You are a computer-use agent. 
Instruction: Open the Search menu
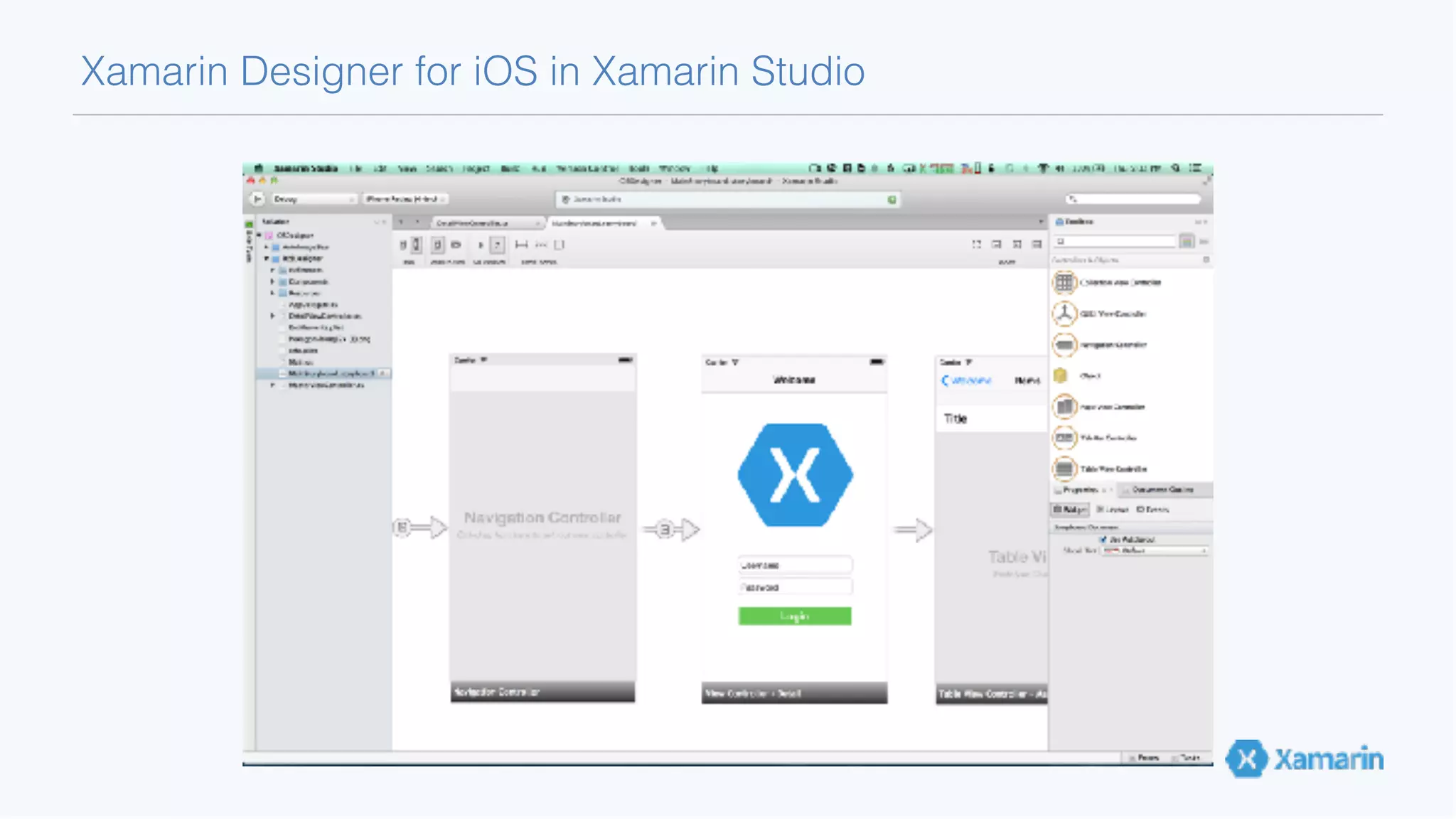(x=439, y=168)
